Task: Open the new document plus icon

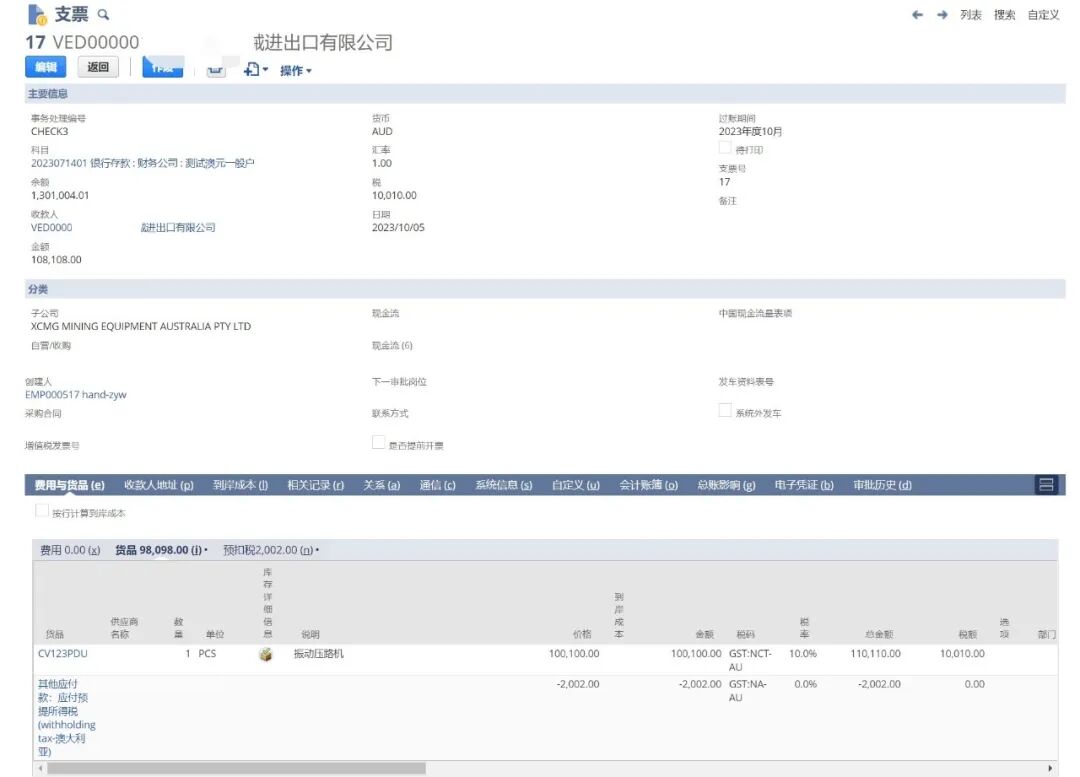Action: click(251, 70)
